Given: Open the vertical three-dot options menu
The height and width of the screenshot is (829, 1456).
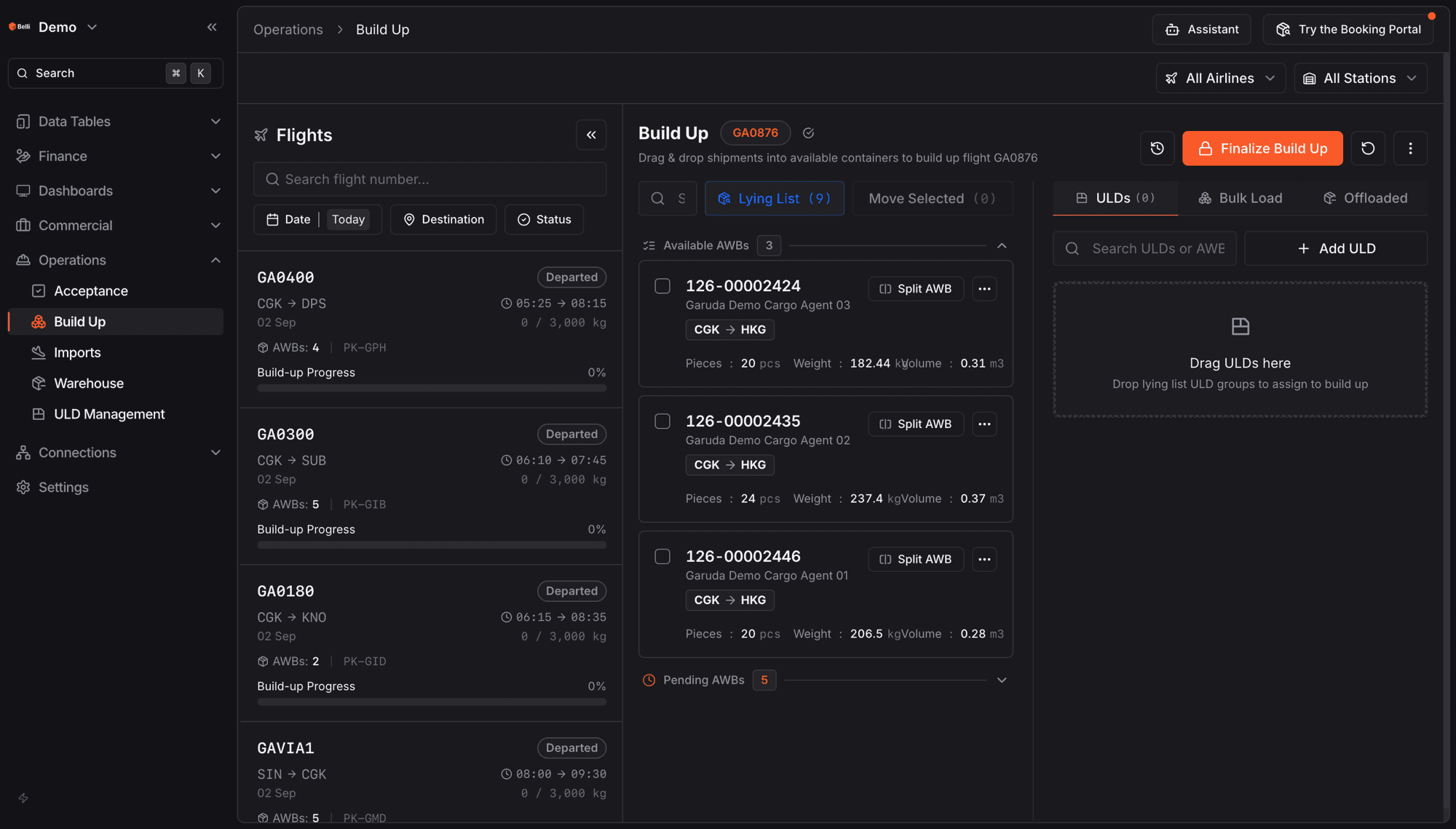Looking at the screenshot, I should [x=1410, y=148].
